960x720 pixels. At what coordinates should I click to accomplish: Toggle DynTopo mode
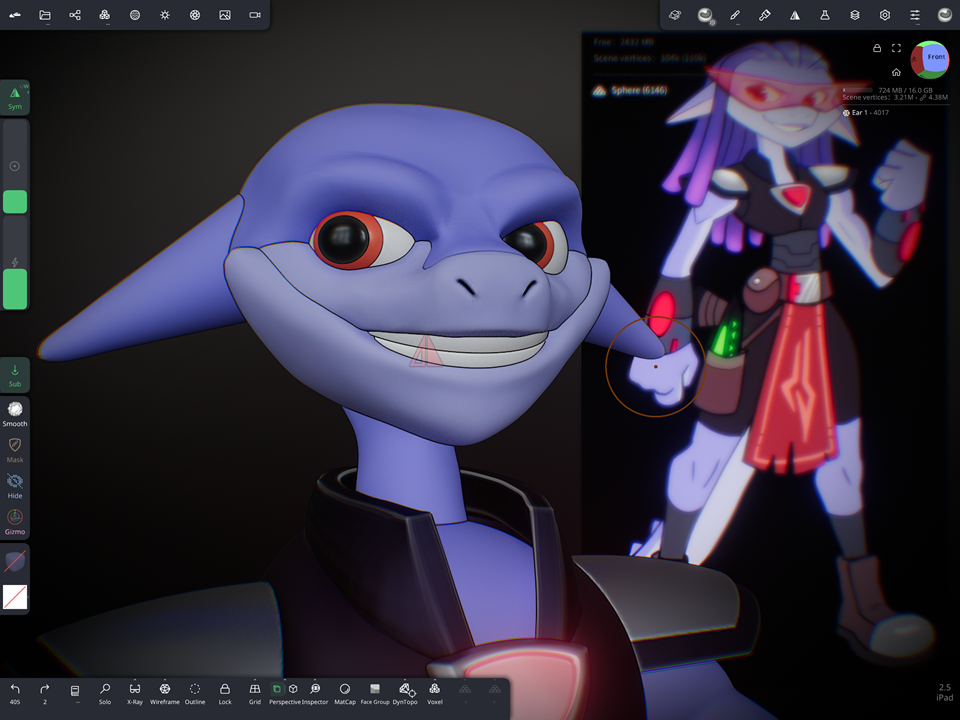pyautogui.click(x=405, y=694)
